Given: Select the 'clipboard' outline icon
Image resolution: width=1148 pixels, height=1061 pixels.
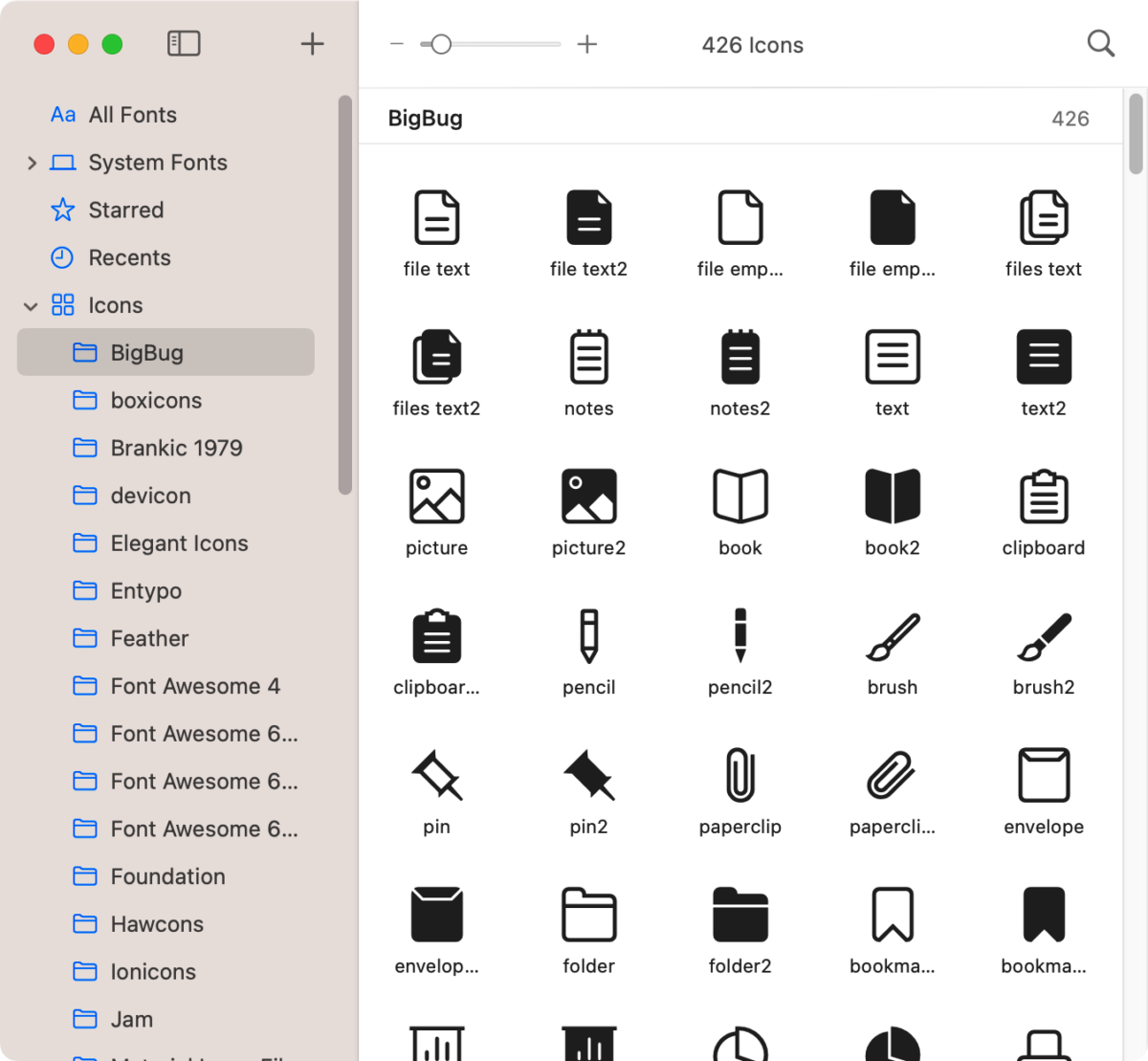Looking at the screenshot, I should (x=1044, y=497).
